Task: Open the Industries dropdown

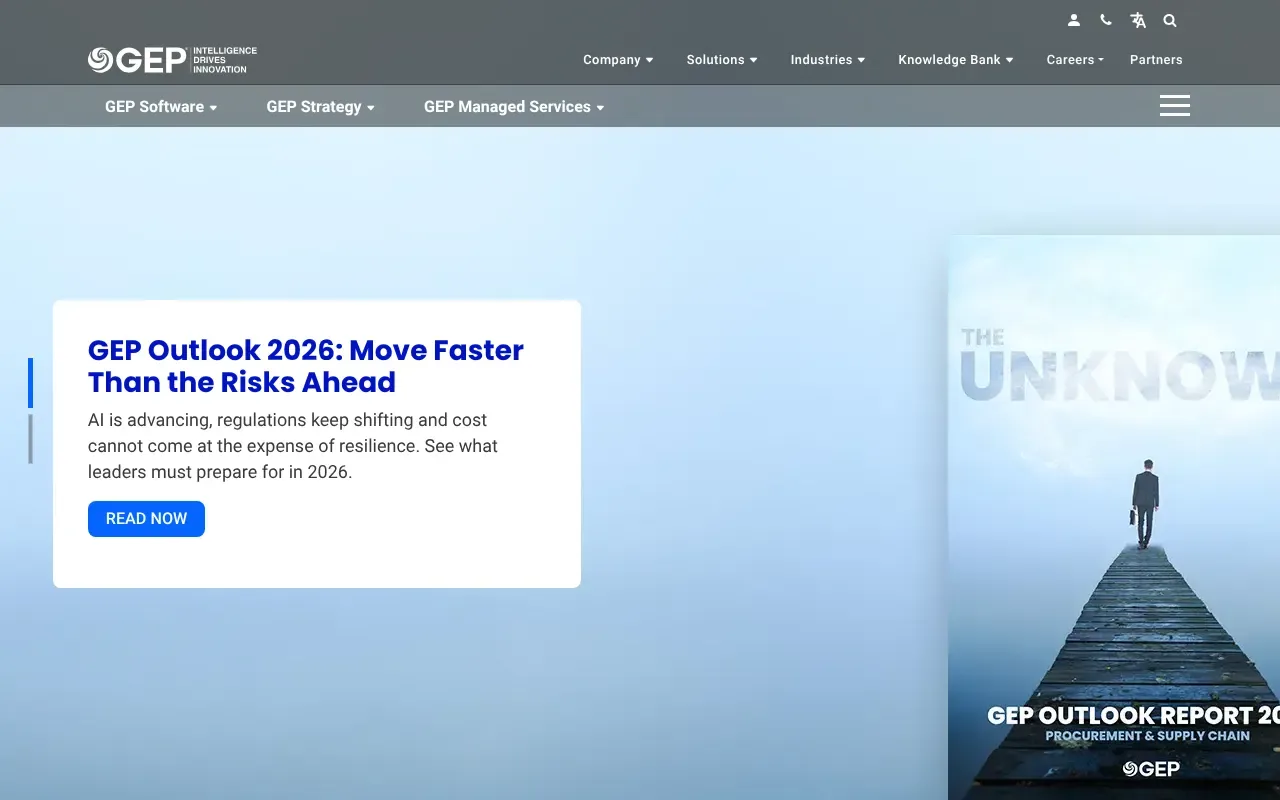Action: tap(827, 60)
